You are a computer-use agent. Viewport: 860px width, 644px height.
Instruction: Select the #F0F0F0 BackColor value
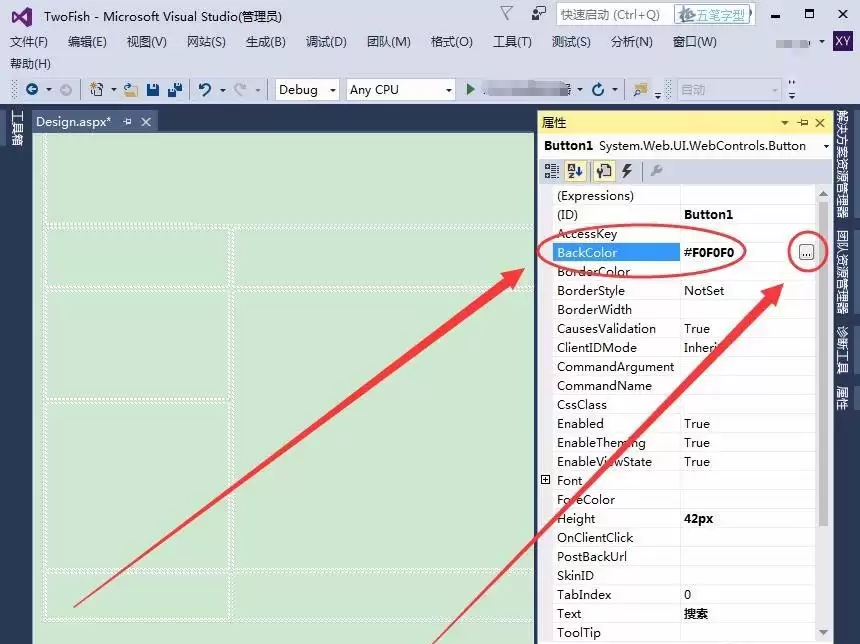pos(711,252)
